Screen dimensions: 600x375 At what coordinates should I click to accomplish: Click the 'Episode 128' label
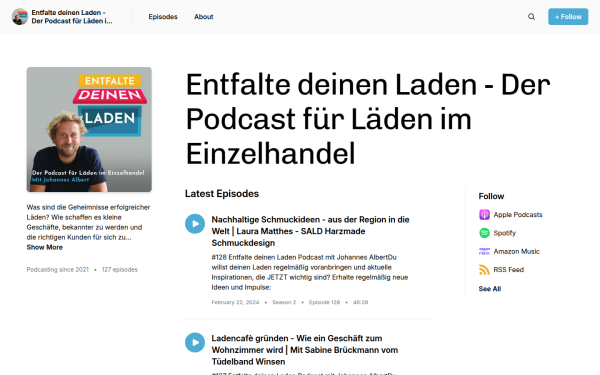[x=324, y=302]
